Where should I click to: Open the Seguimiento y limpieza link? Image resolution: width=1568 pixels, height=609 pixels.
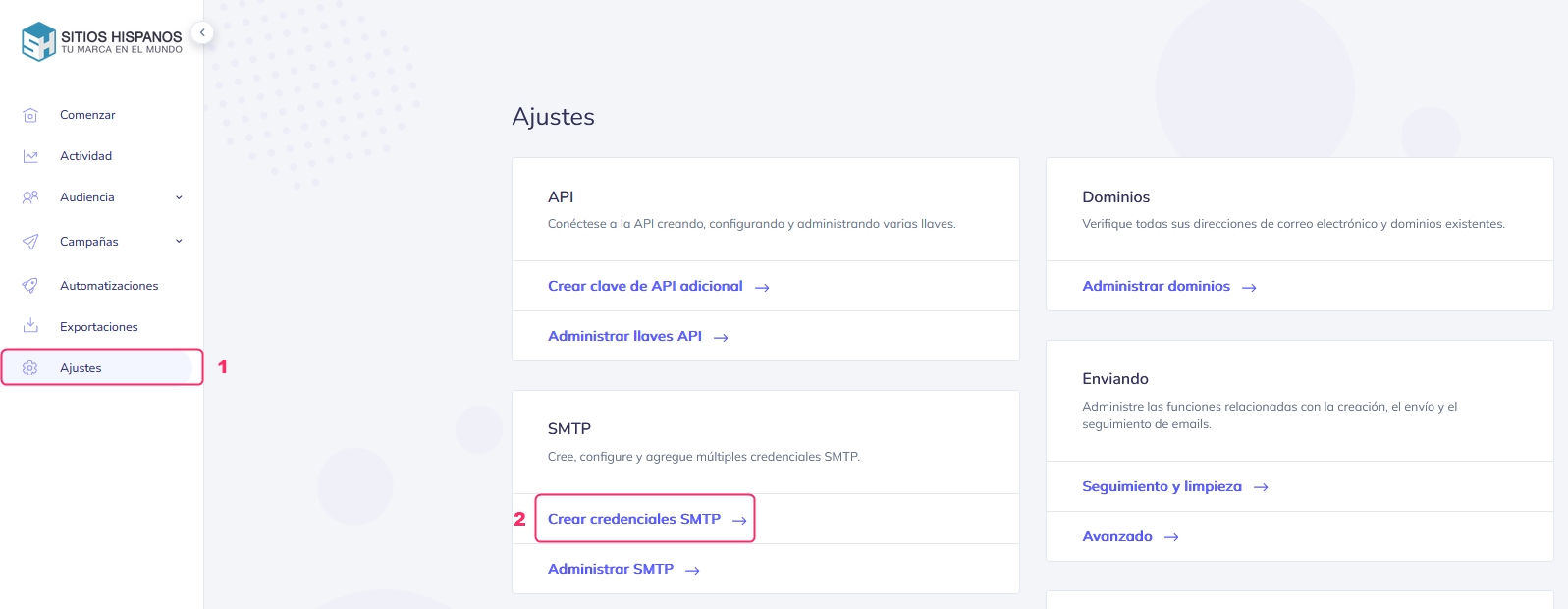click(x=1162, y=486)
